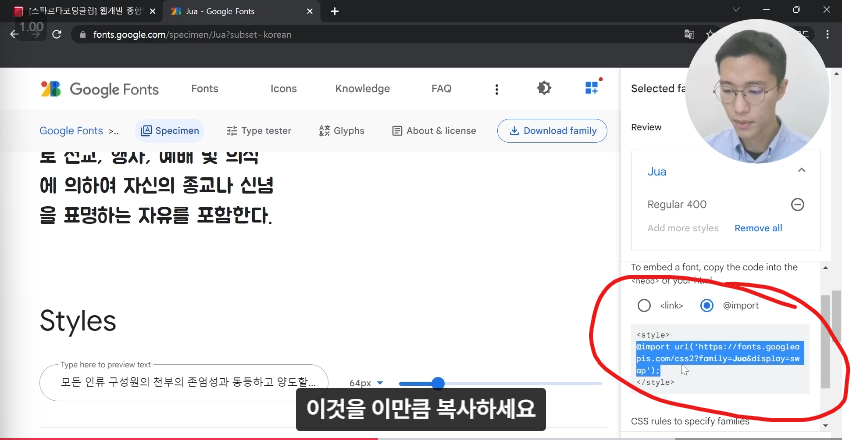Click the Review label

(x=646, y=127)
